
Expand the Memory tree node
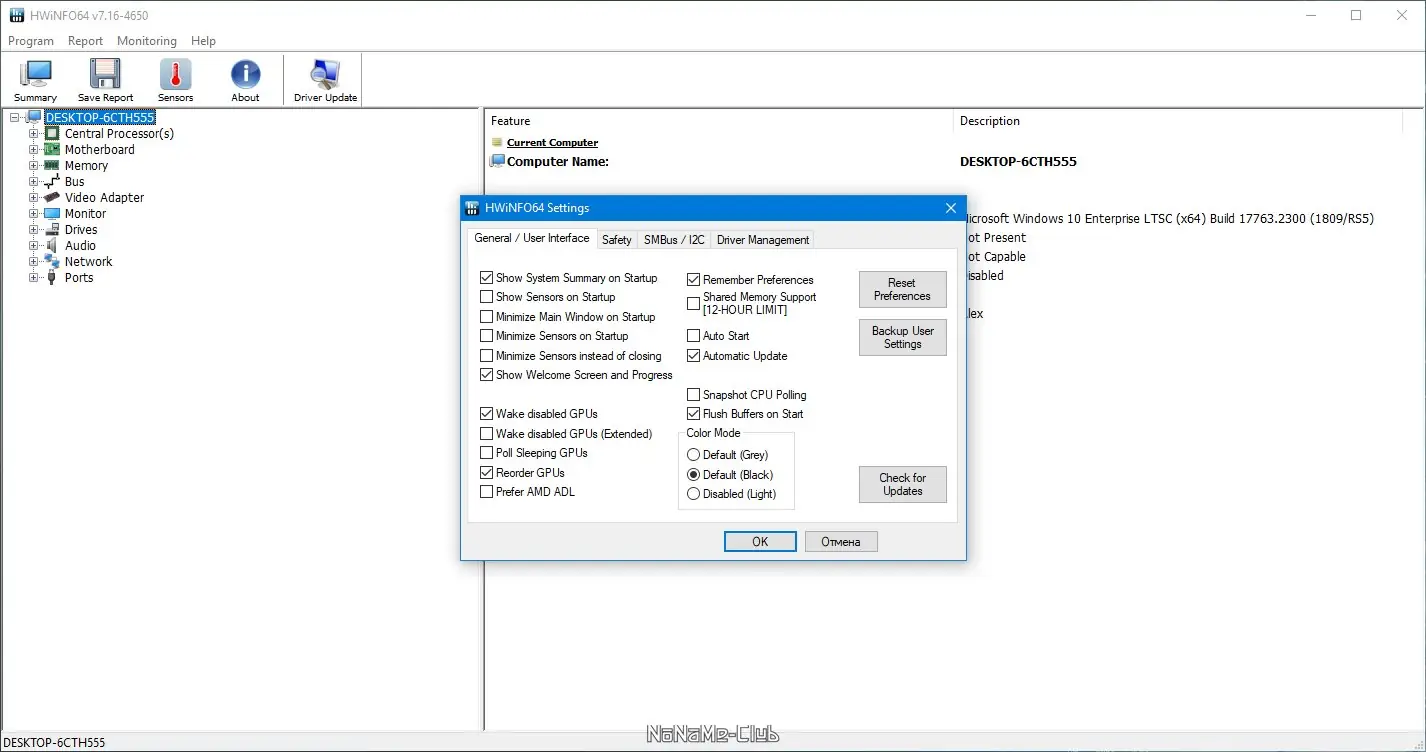click(34, 166)
